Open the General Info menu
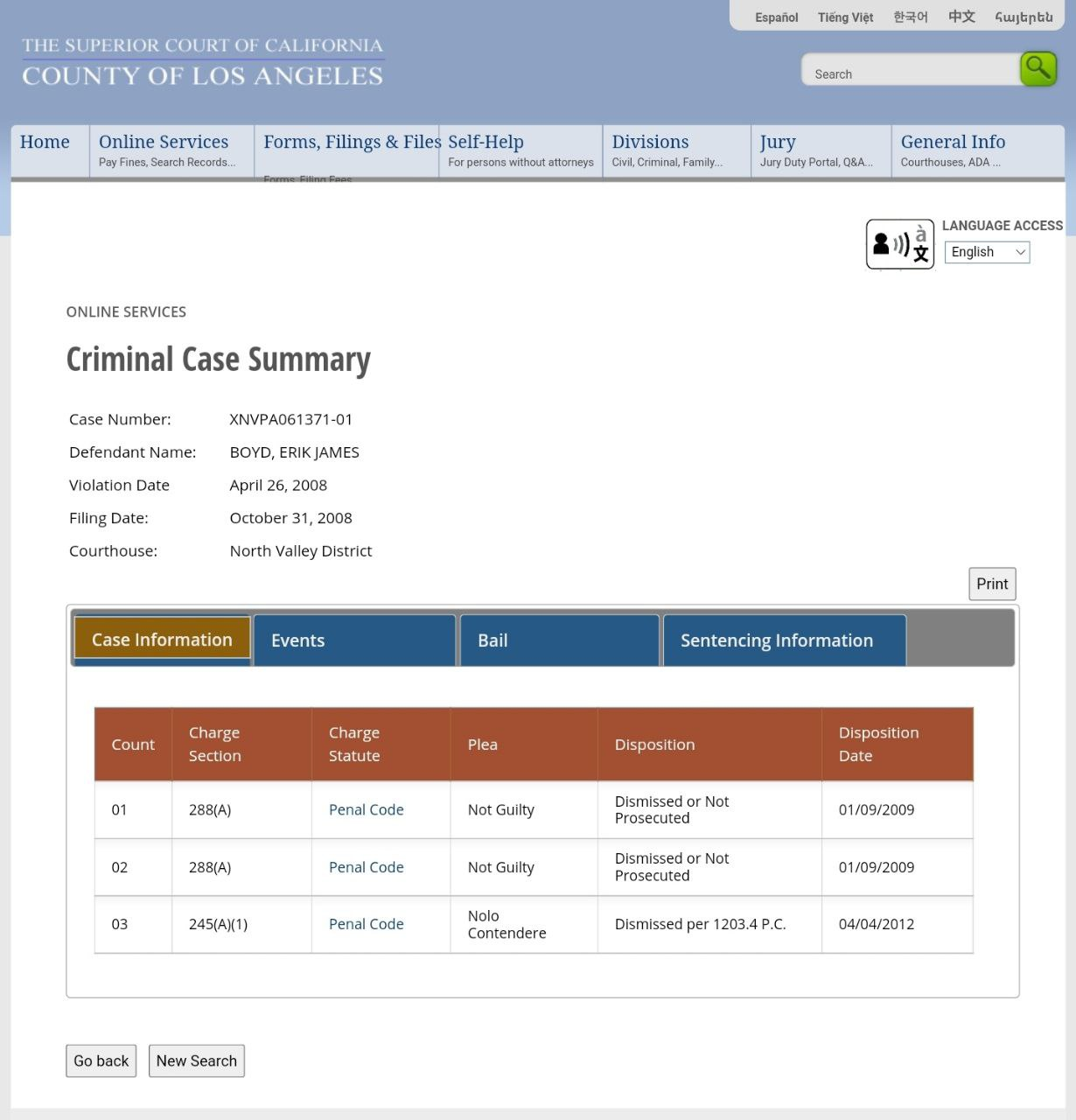This screenshot has width=1076, height=1120. (x=978, y=150)
